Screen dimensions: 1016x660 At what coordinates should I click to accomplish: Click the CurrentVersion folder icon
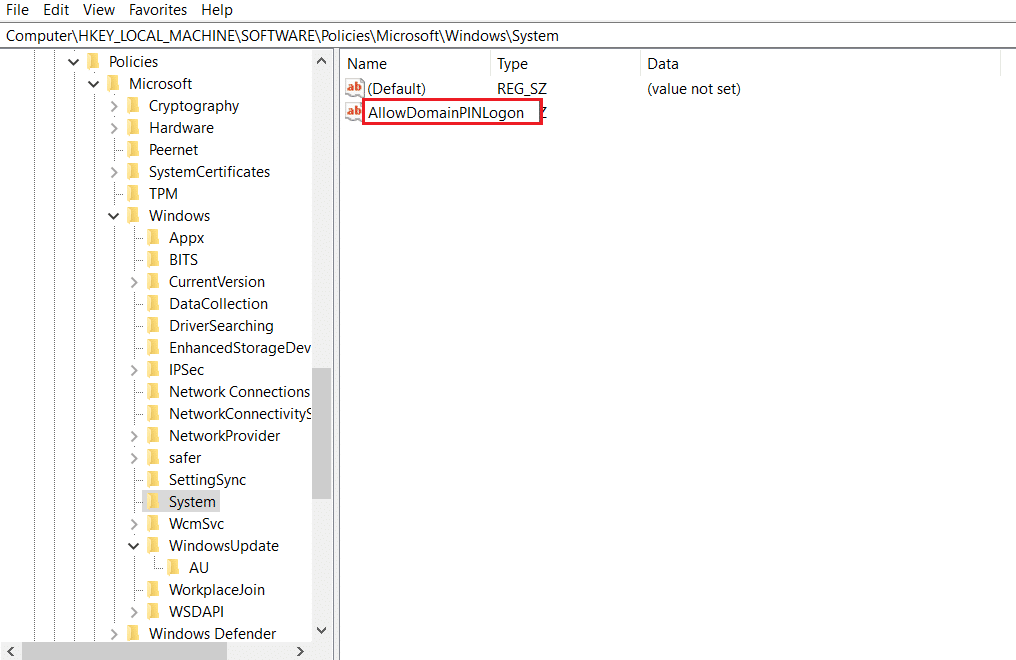click(154, 282)
